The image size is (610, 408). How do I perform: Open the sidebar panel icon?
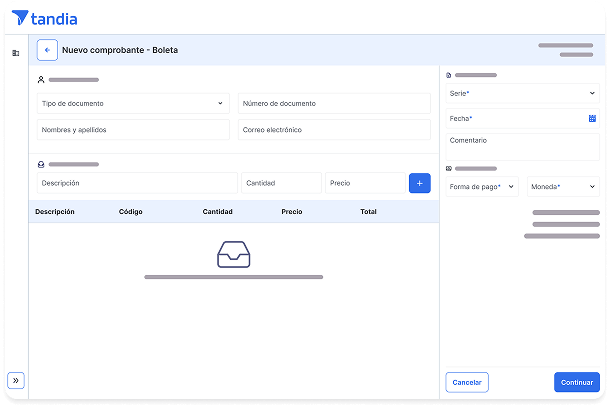click(15, 53)
